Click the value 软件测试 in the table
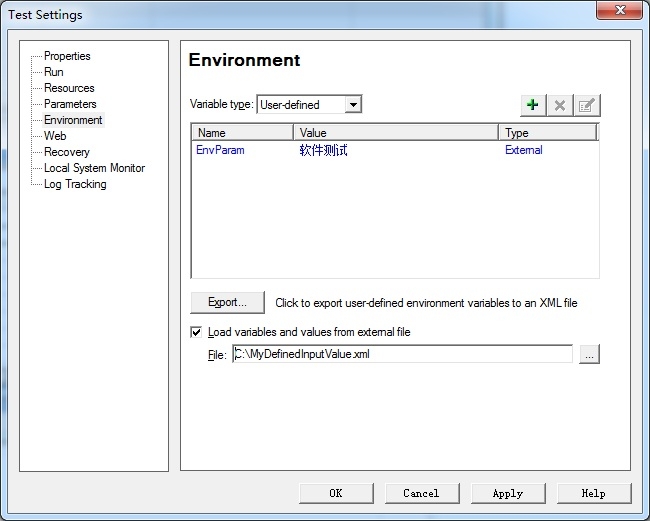 pyautogui.click(x=323, y=150)
